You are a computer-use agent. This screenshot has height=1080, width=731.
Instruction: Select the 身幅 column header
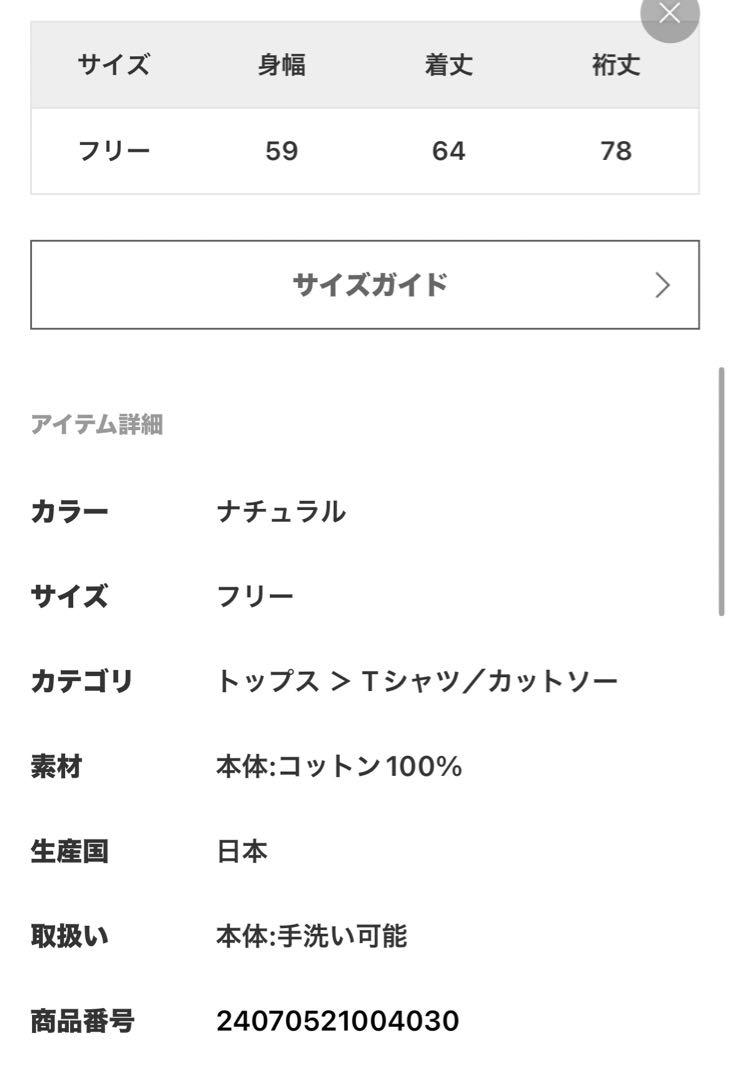point(281,65)
